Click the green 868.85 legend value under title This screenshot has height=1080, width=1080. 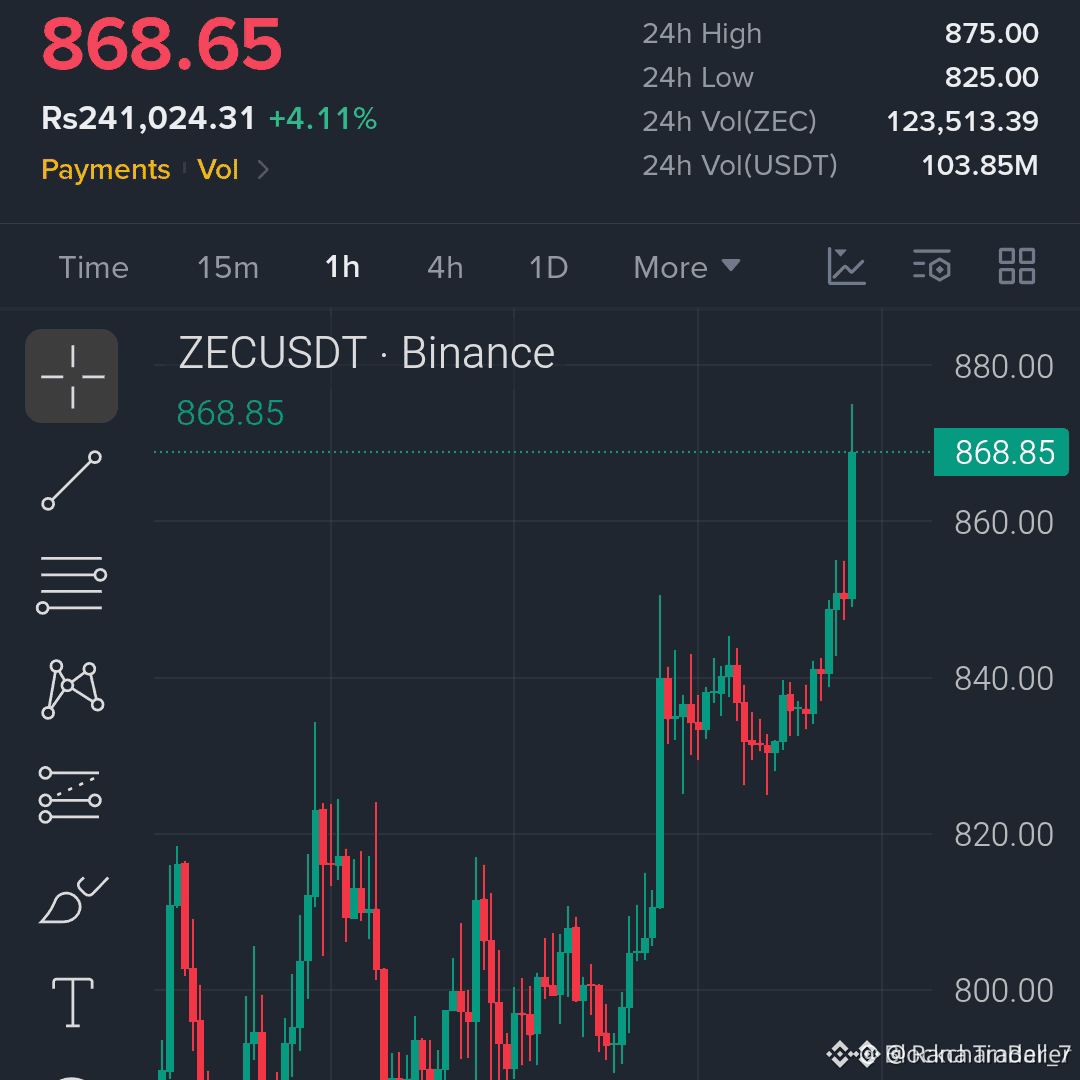point(230,413)
